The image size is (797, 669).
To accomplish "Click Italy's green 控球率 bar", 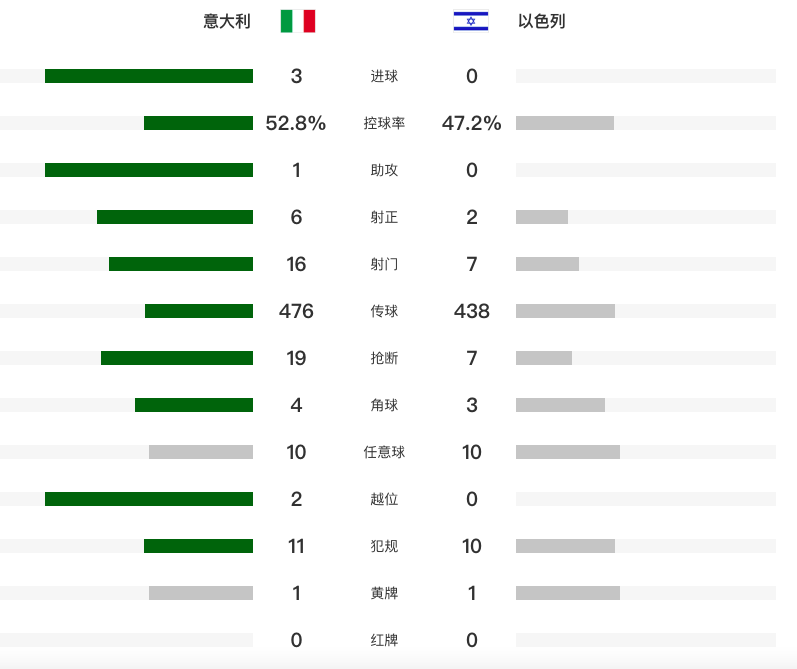I will pyautogui.click(x=198, y=123).
